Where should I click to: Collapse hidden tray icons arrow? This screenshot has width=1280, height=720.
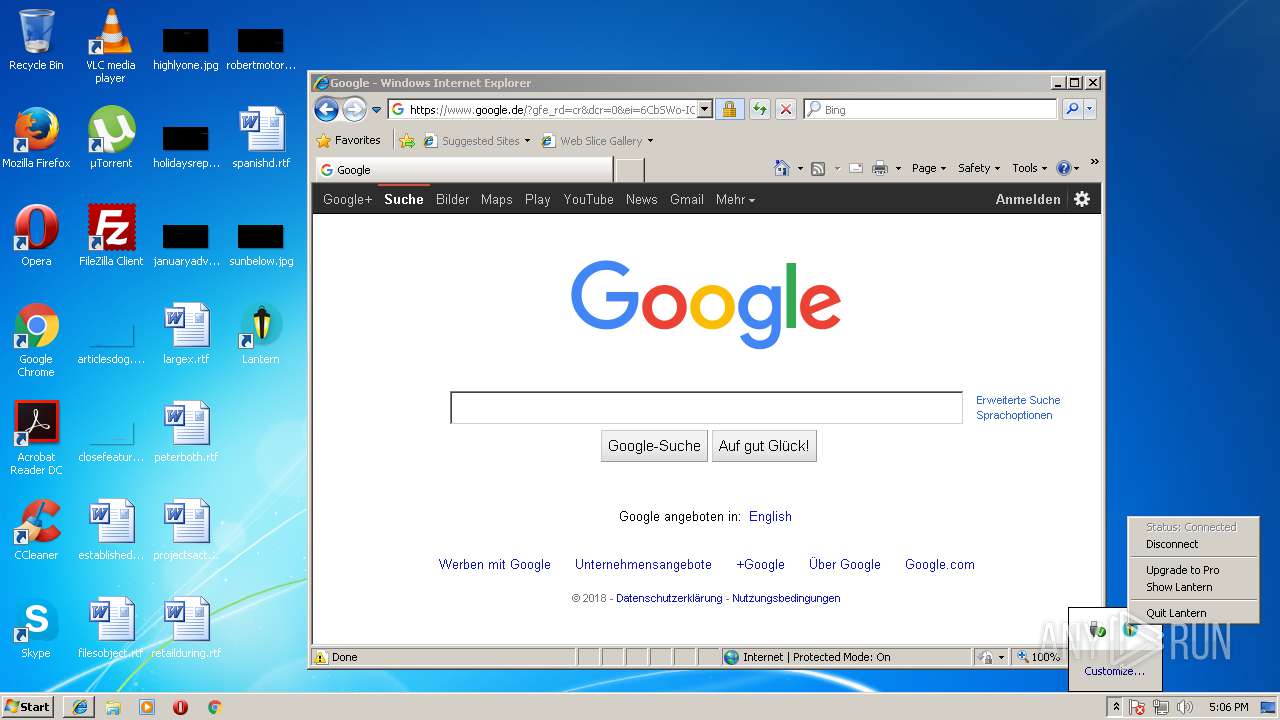pyautogui.click(x=1116, y=707)
